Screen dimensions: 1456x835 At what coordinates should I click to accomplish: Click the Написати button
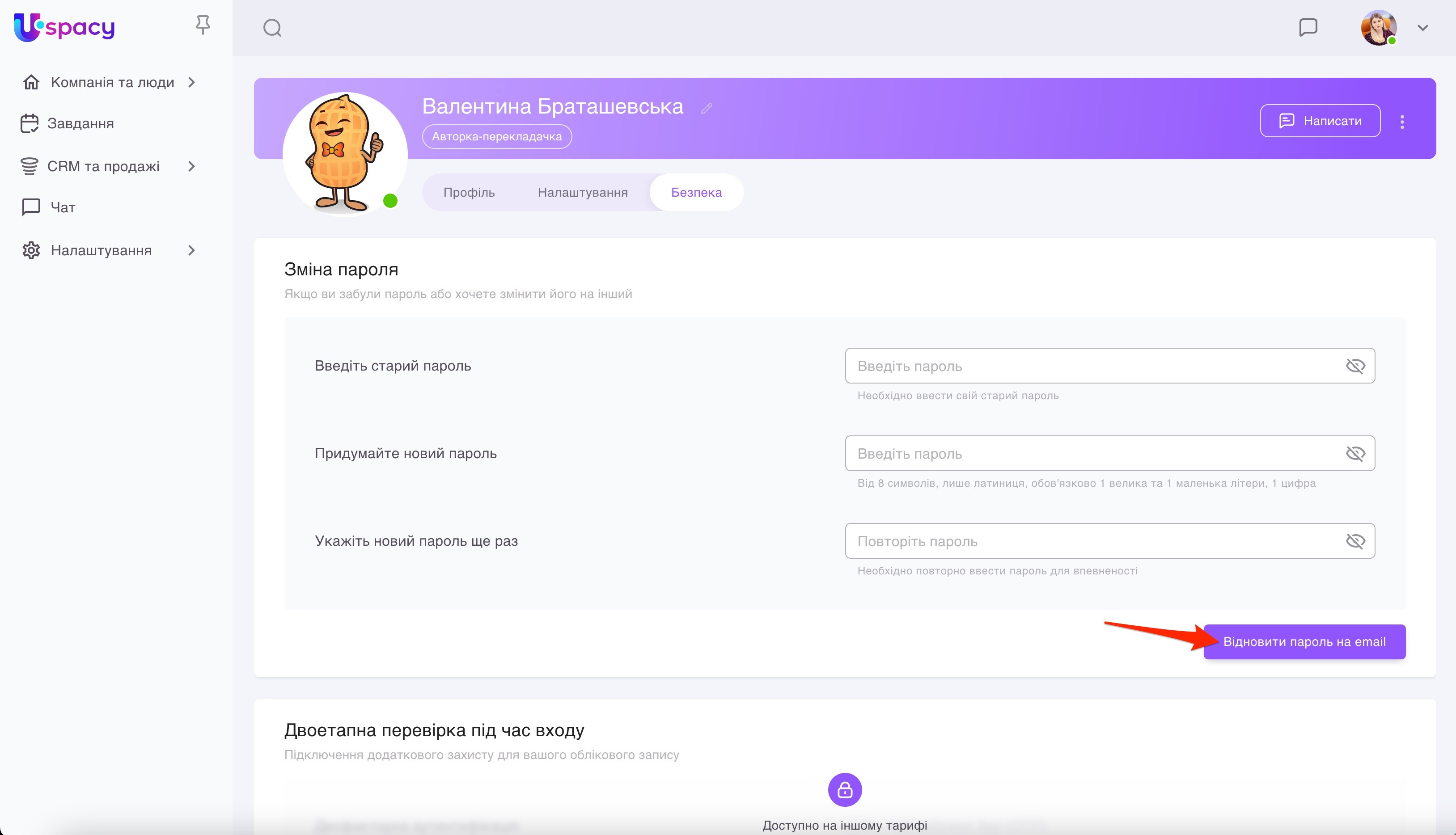point(1320,120)
